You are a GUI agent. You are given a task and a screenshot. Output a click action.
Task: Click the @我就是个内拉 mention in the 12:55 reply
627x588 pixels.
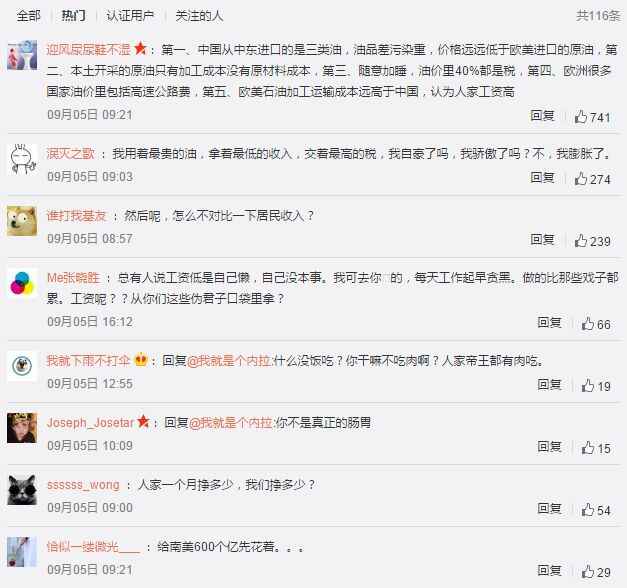point(230,361)
